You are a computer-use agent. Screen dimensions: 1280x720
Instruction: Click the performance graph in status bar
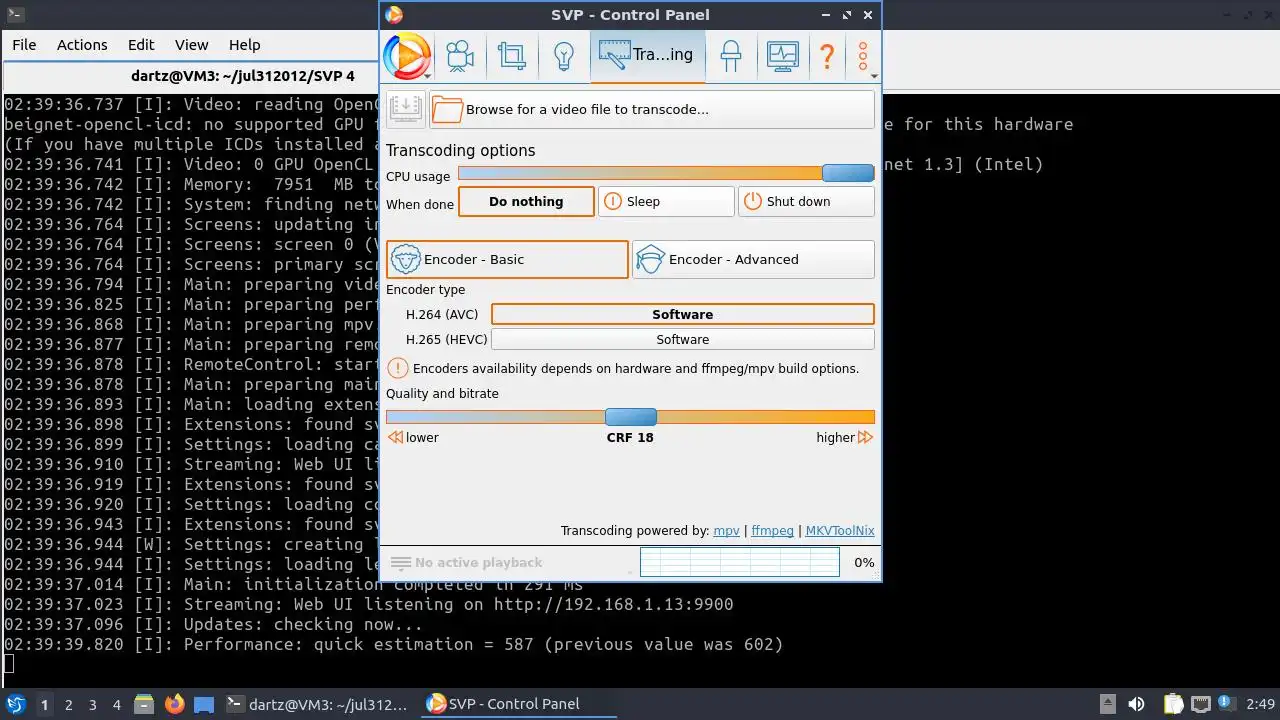tap(739, 562)
